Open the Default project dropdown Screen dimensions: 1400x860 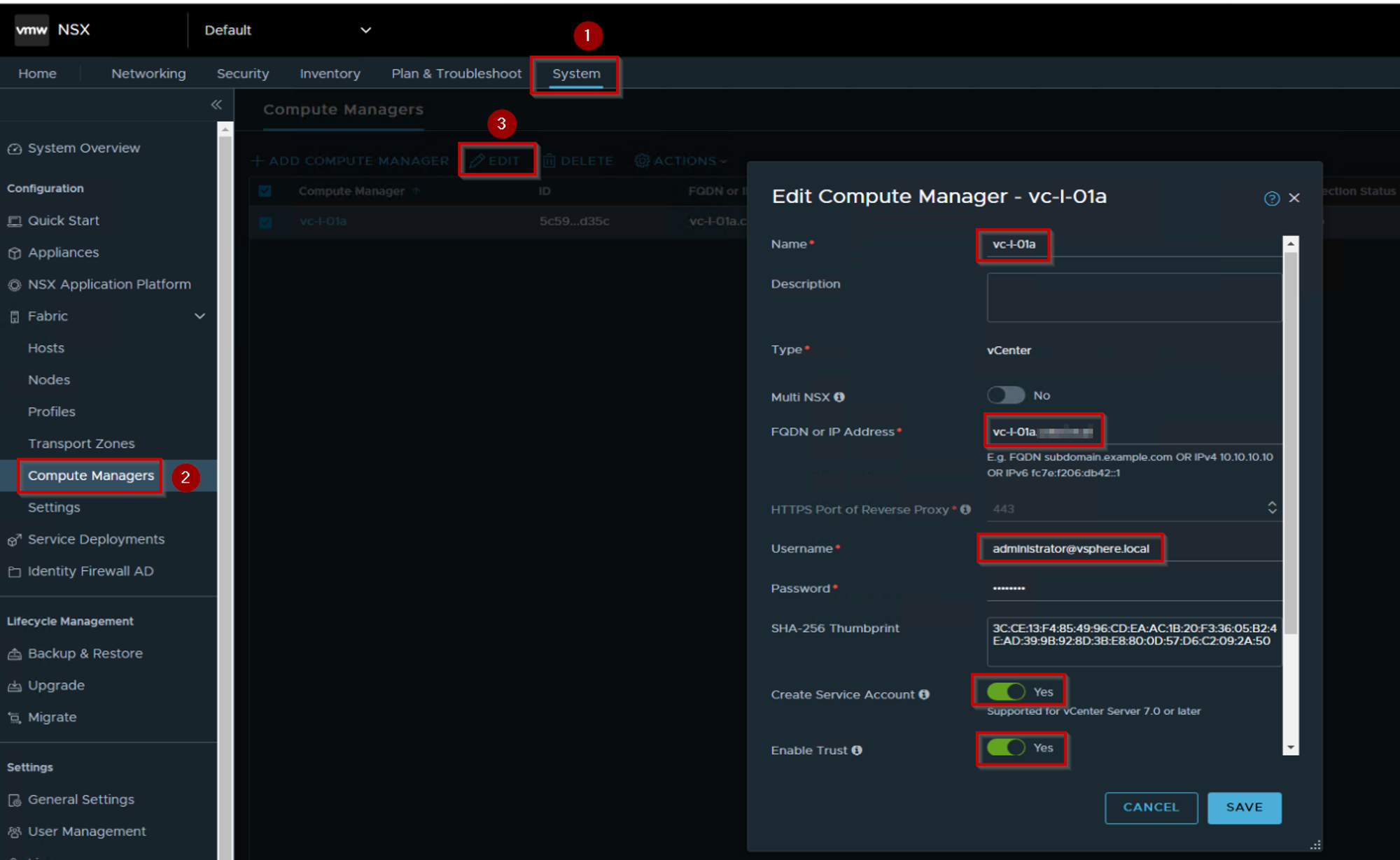[287, 30]
